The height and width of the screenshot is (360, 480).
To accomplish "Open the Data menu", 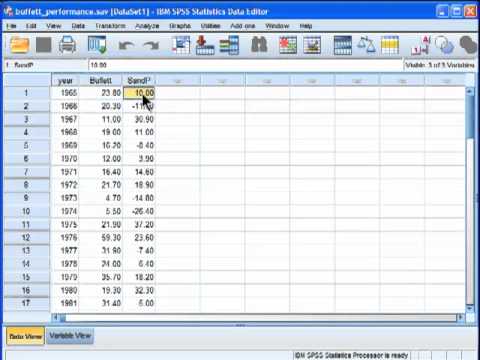I will [78, 26].
